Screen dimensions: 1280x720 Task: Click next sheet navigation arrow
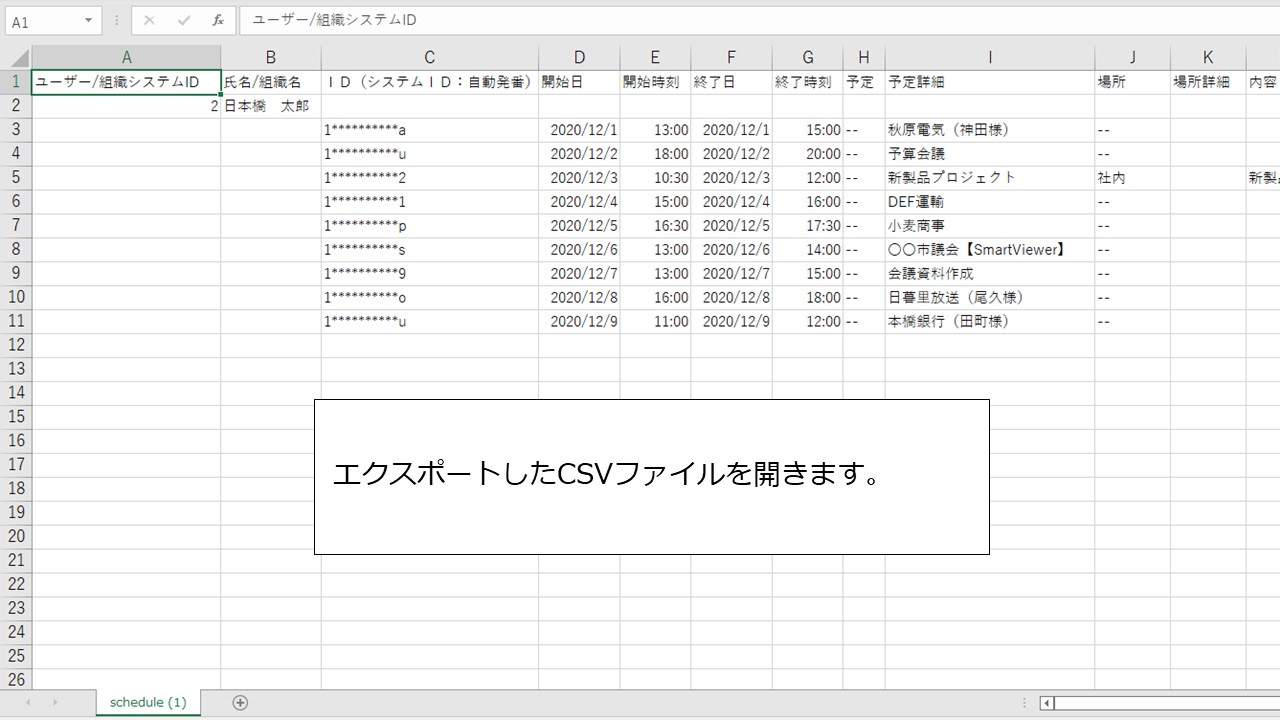click(x=54, y=703)
